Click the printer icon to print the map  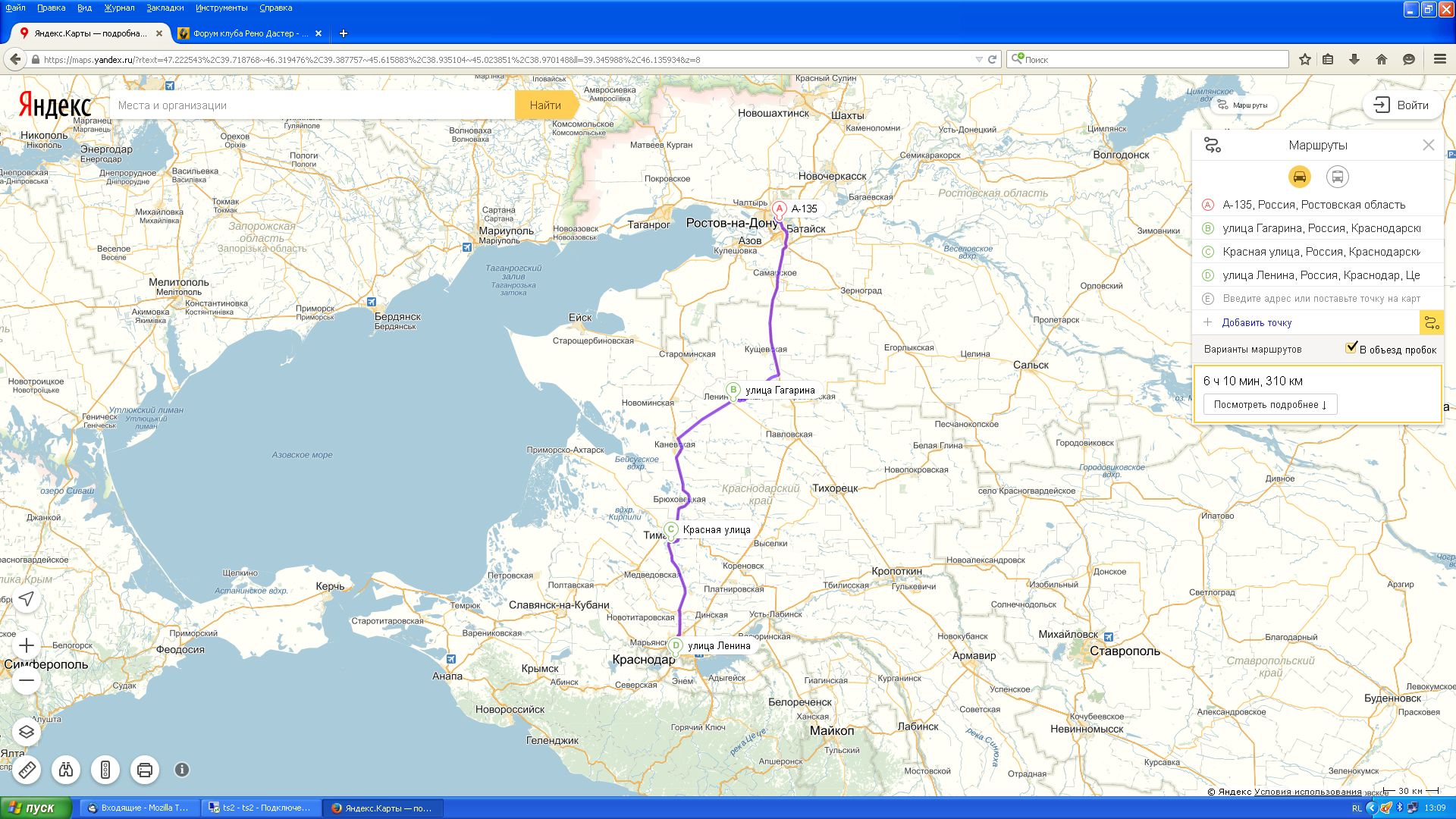[x=145, y=770]
